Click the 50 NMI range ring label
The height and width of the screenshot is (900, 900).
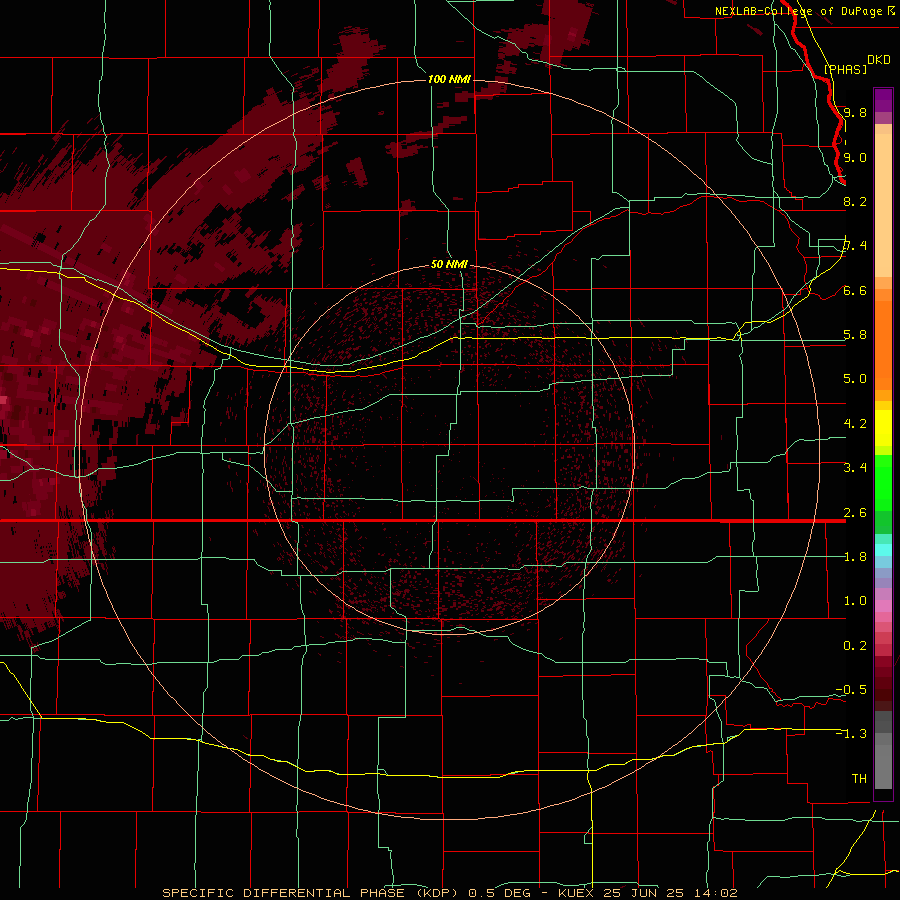pos(449,264)
